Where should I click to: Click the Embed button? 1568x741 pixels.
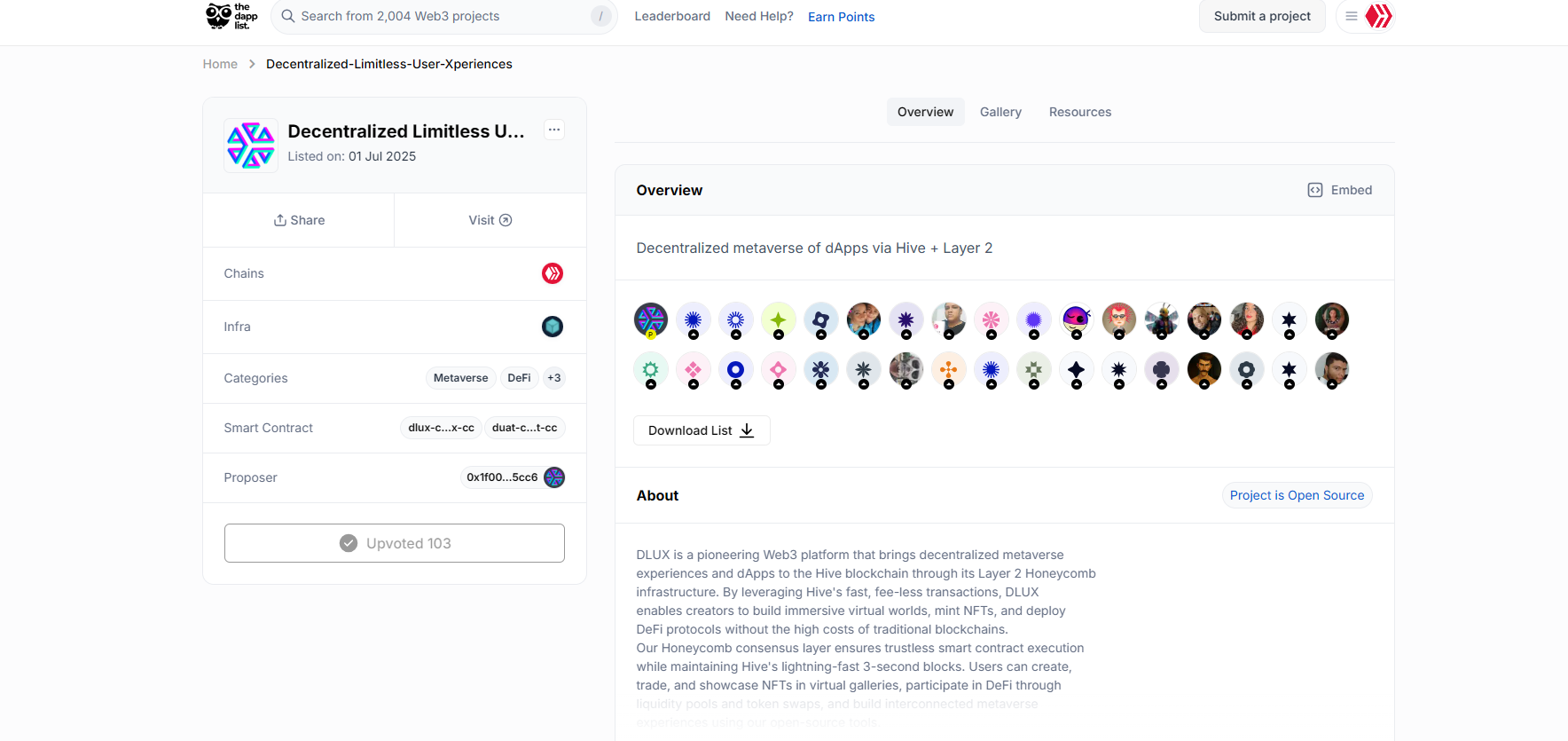tap(1340, 190)
